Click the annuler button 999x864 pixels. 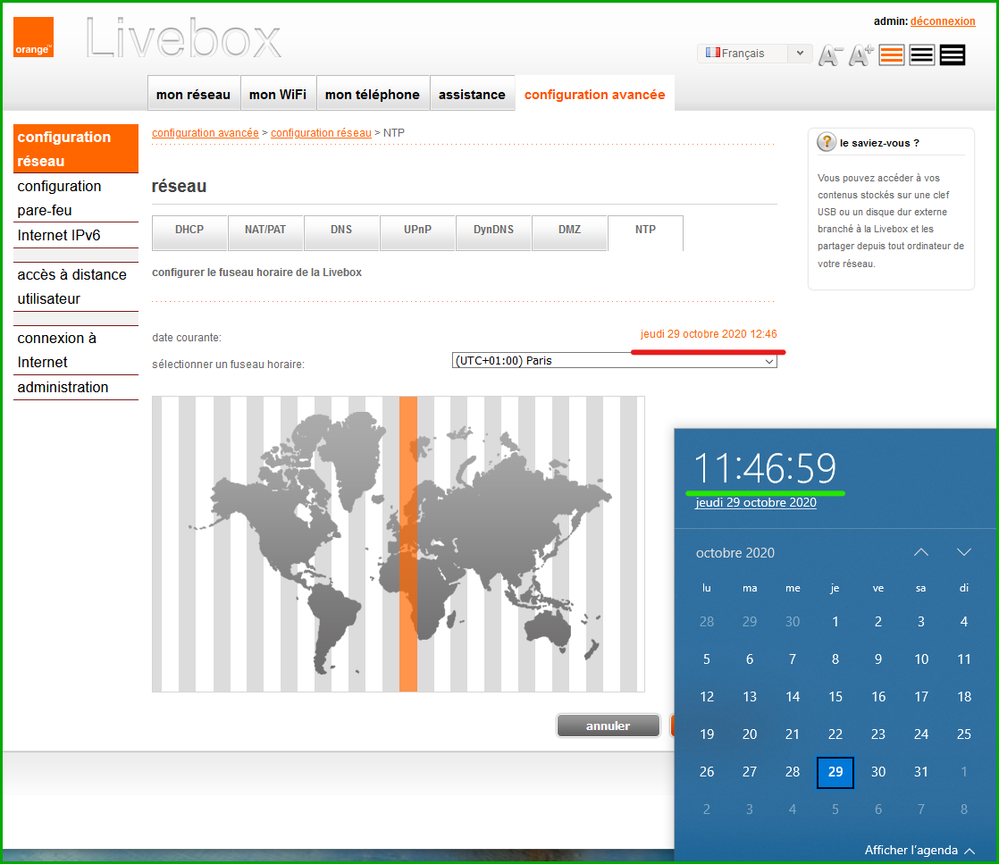(x=608, y=726)
